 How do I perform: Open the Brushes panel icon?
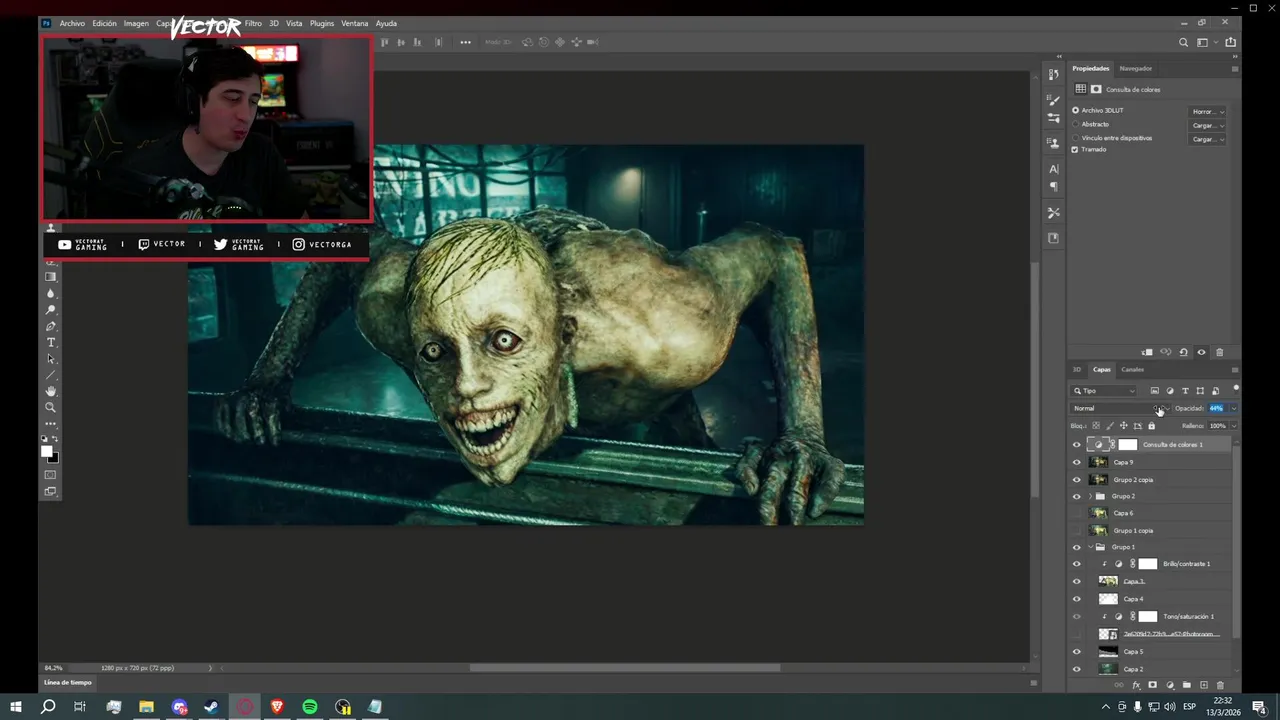(1053, 100)
